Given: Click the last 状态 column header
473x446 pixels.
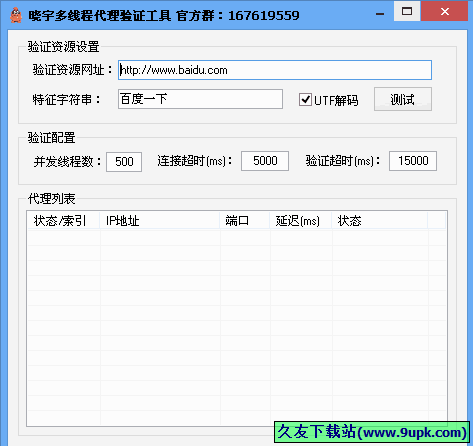Looking at the screenshot, I should tap(380, 220).
